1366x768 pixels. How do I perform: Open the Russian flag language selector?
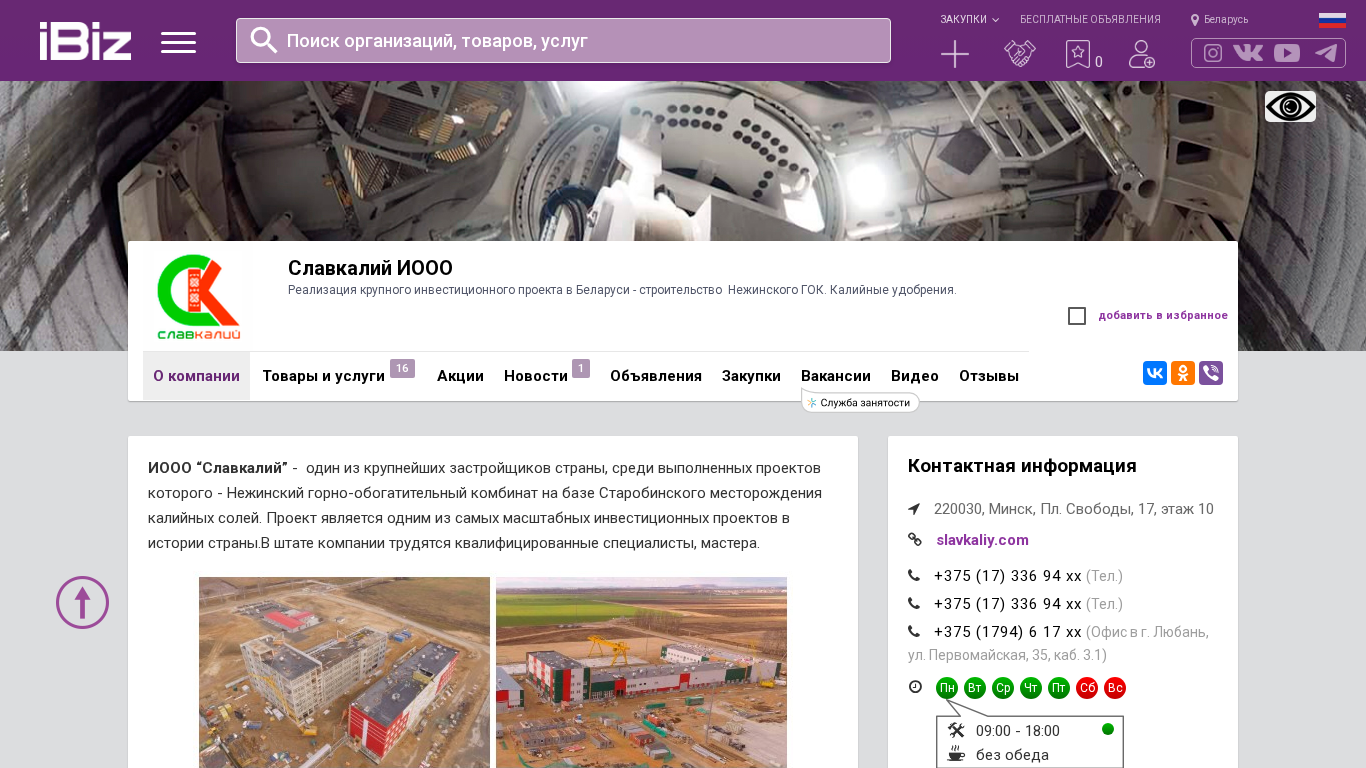click(x=1332, y=20)
